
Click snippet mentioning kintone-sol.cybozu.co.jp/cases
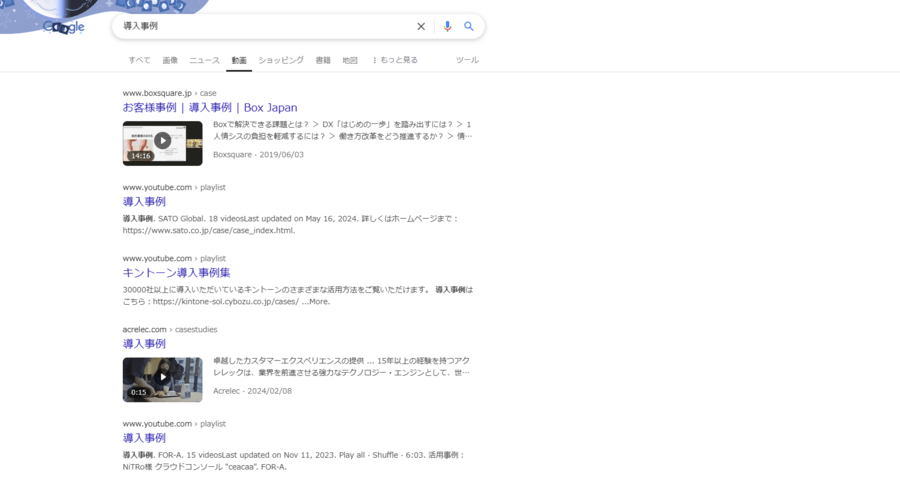pyautogui.click(x=298, y=296)
